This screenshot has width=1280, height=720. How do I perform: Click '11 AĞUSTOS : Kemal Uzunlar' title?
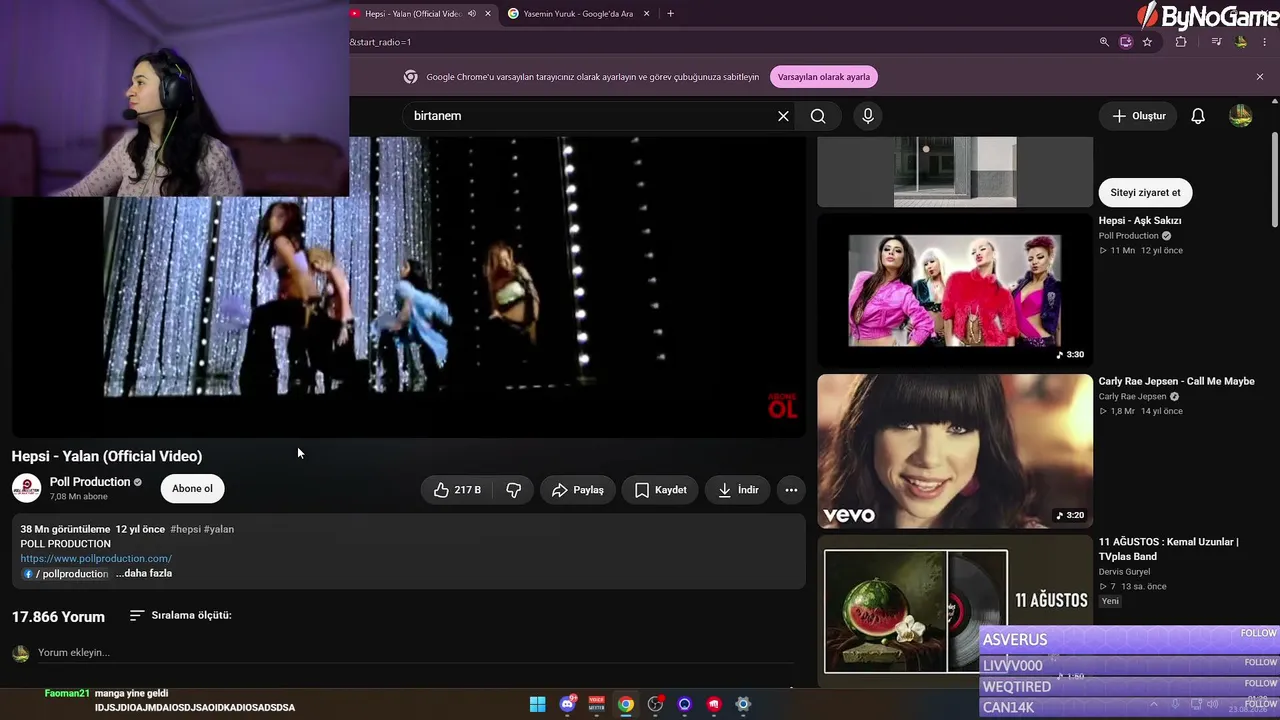click(x=1169, y=549)
